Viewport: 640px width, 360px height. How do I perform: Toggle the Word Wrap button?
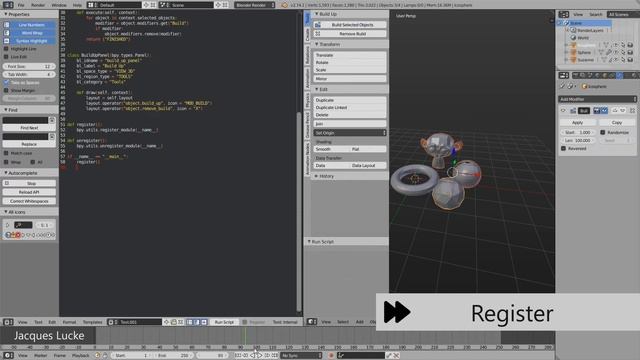(29, 33)
